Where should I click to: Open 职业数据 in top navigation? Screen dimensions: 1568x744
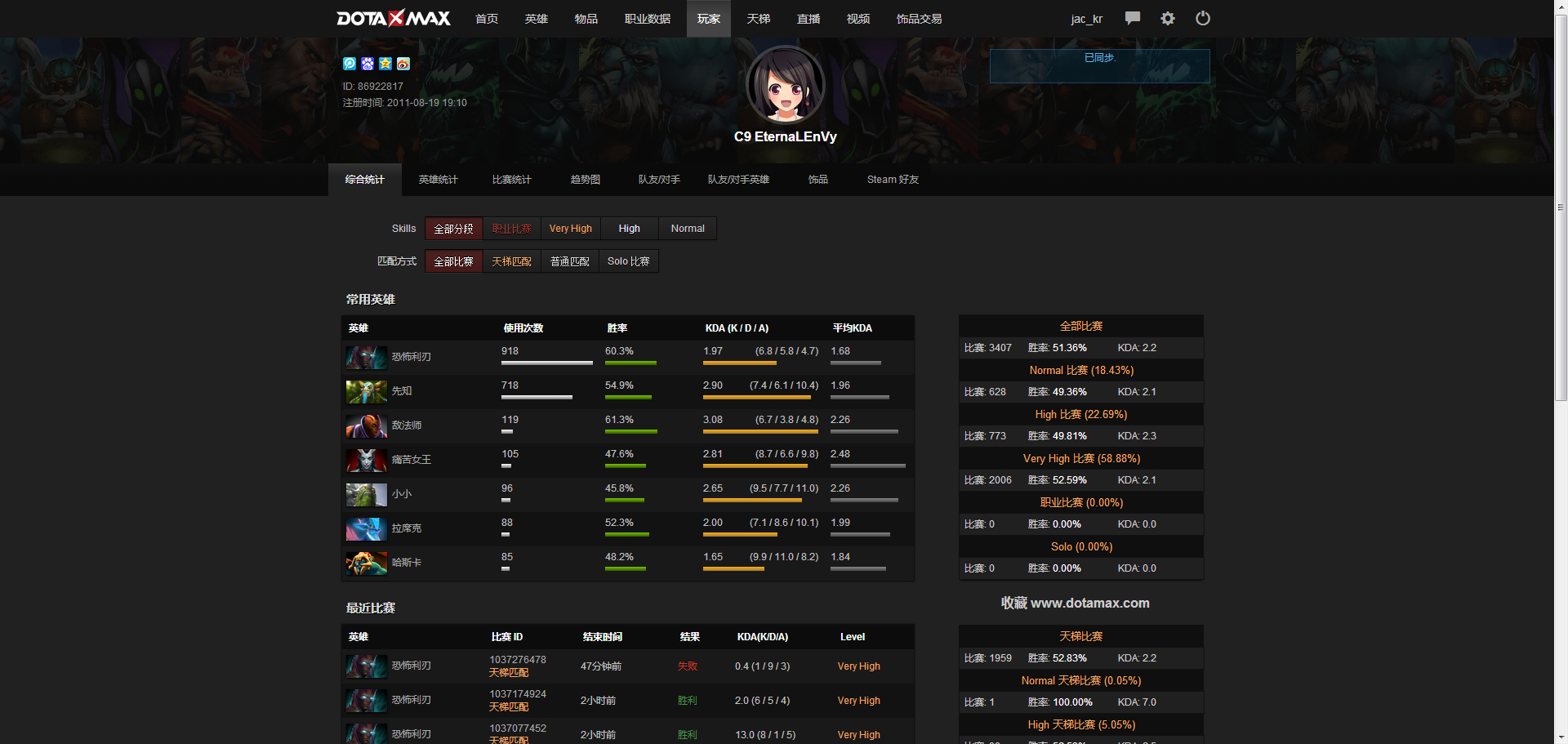pyautogui.click(x=648, y=19)
